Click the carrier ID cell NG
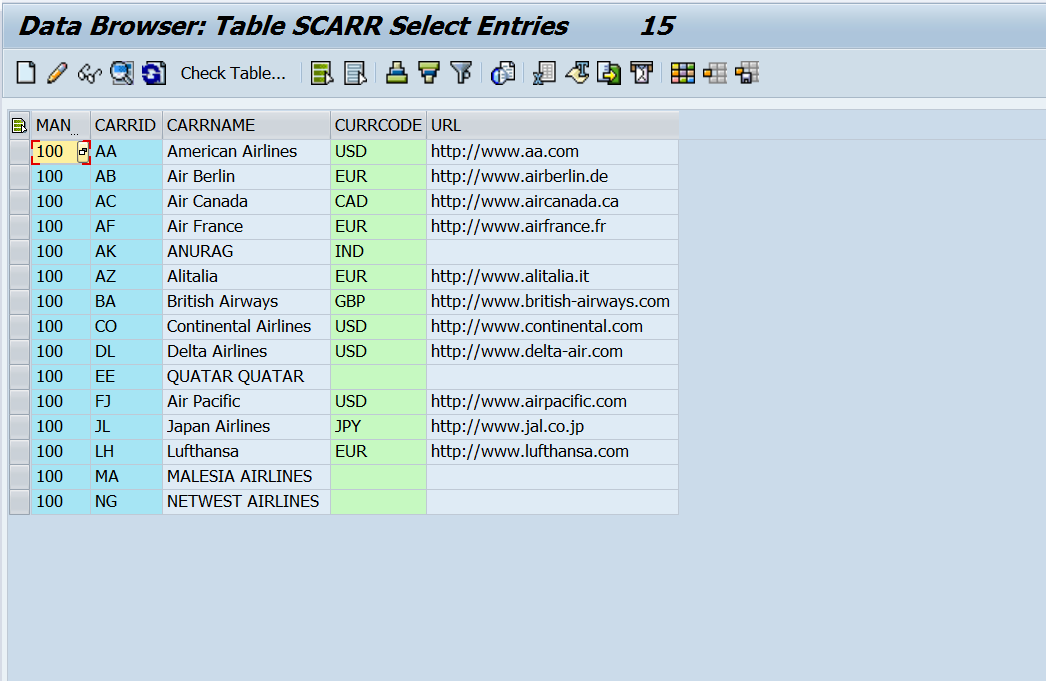1046x681 pixels. [126, 502]
